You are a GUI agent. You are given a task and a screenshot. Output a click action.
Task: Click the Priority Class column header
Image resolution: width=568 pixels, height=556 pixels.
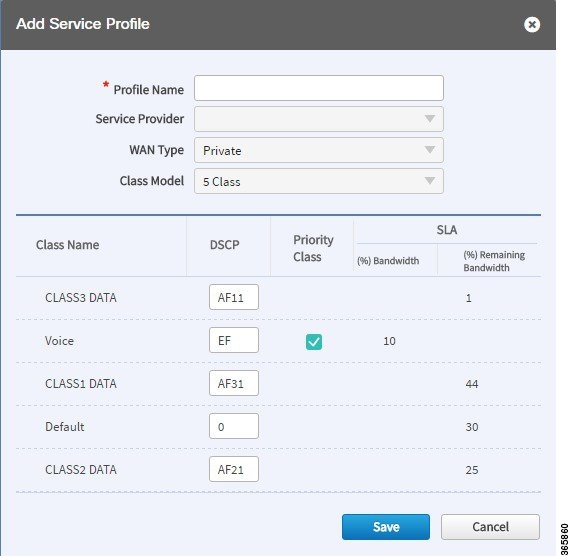(x=313, y=248)
